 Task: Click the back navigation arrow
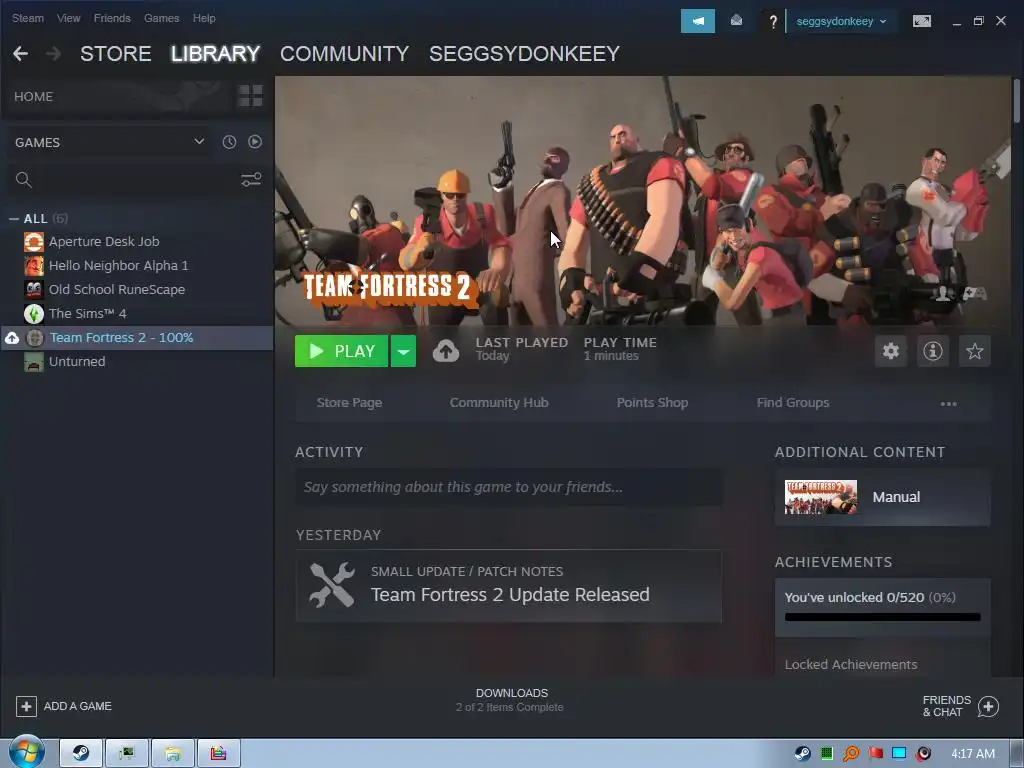20,54
